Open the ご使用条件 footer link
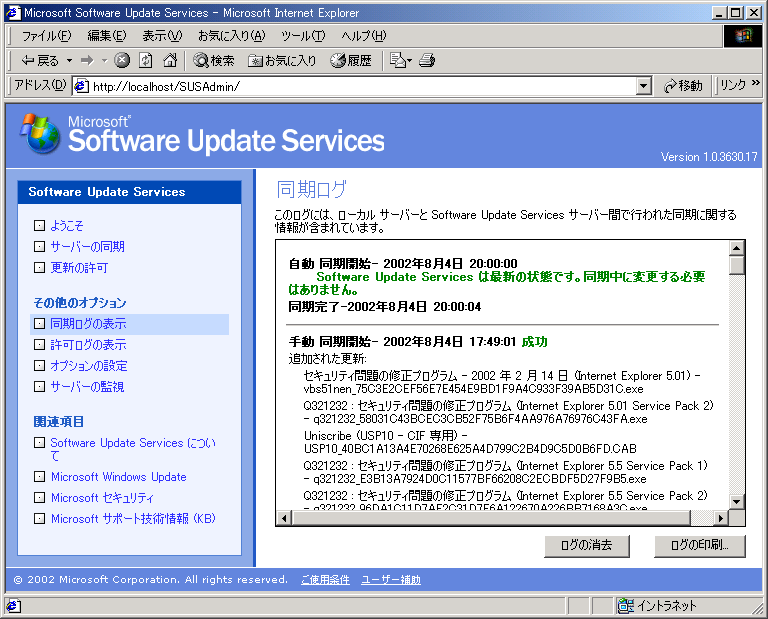768x619 pixels. coord(325,580)
